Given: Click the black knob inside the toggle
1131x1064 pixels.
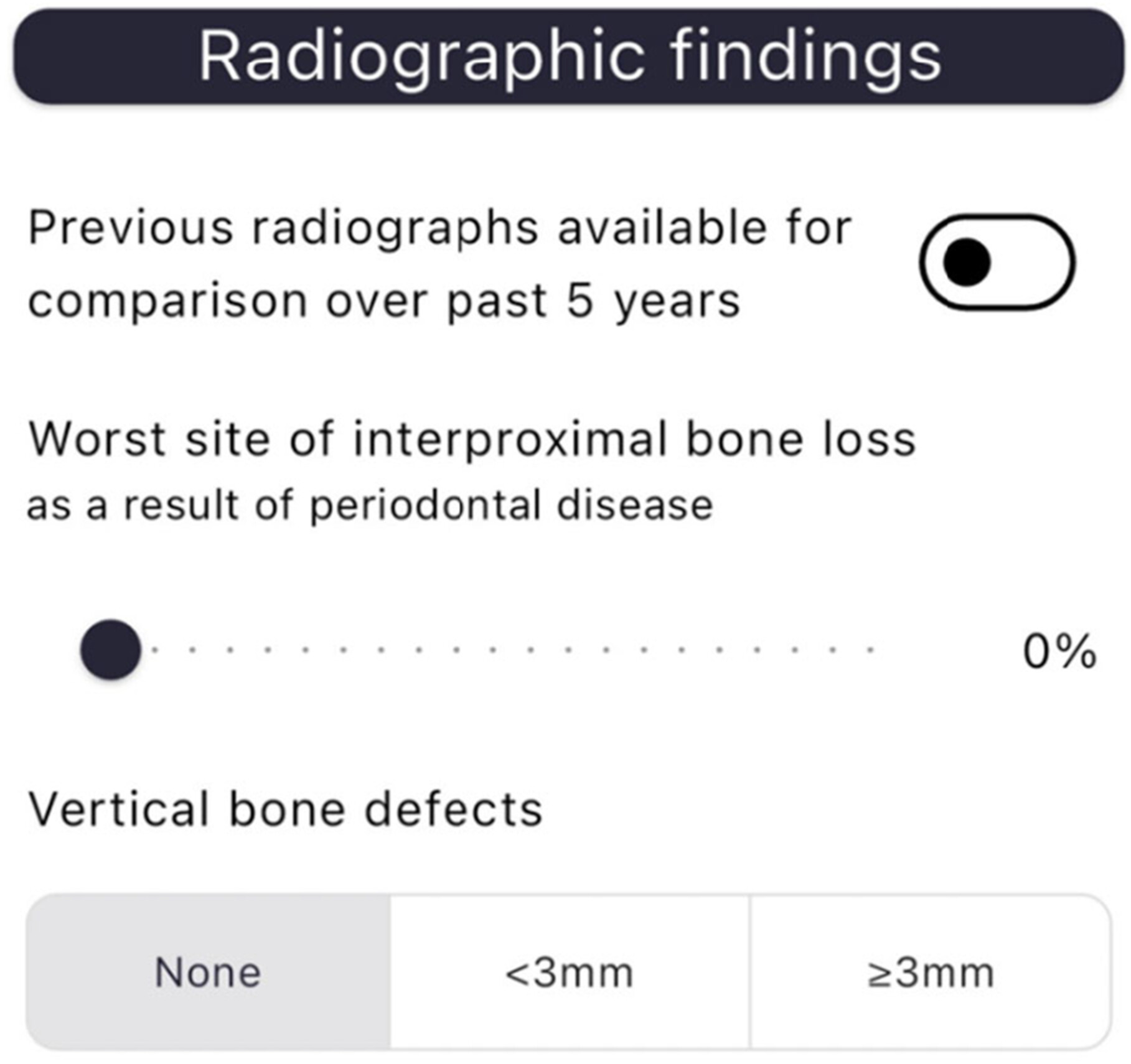Looking at the screenshot, I should click(967, 262).
